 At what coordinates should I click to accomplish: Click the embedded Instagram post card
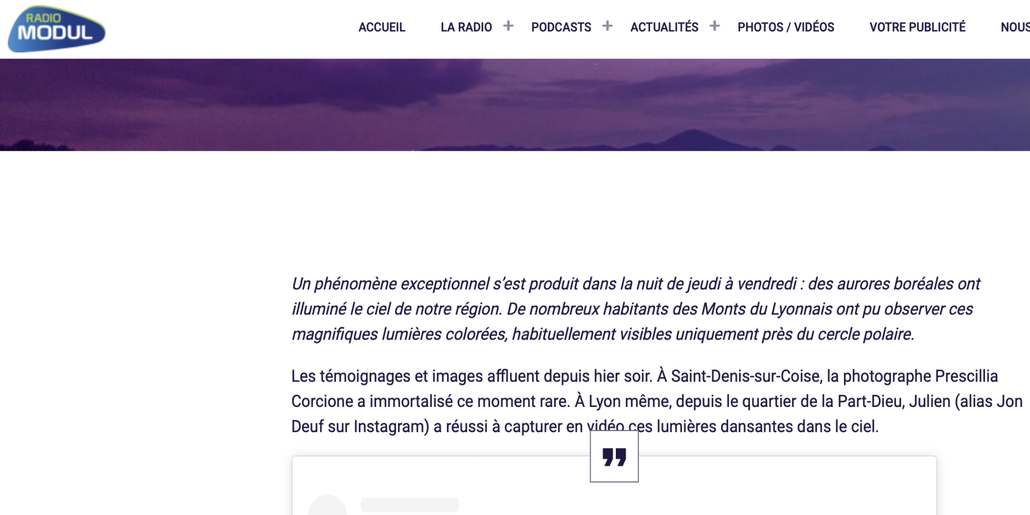point(614,486)
